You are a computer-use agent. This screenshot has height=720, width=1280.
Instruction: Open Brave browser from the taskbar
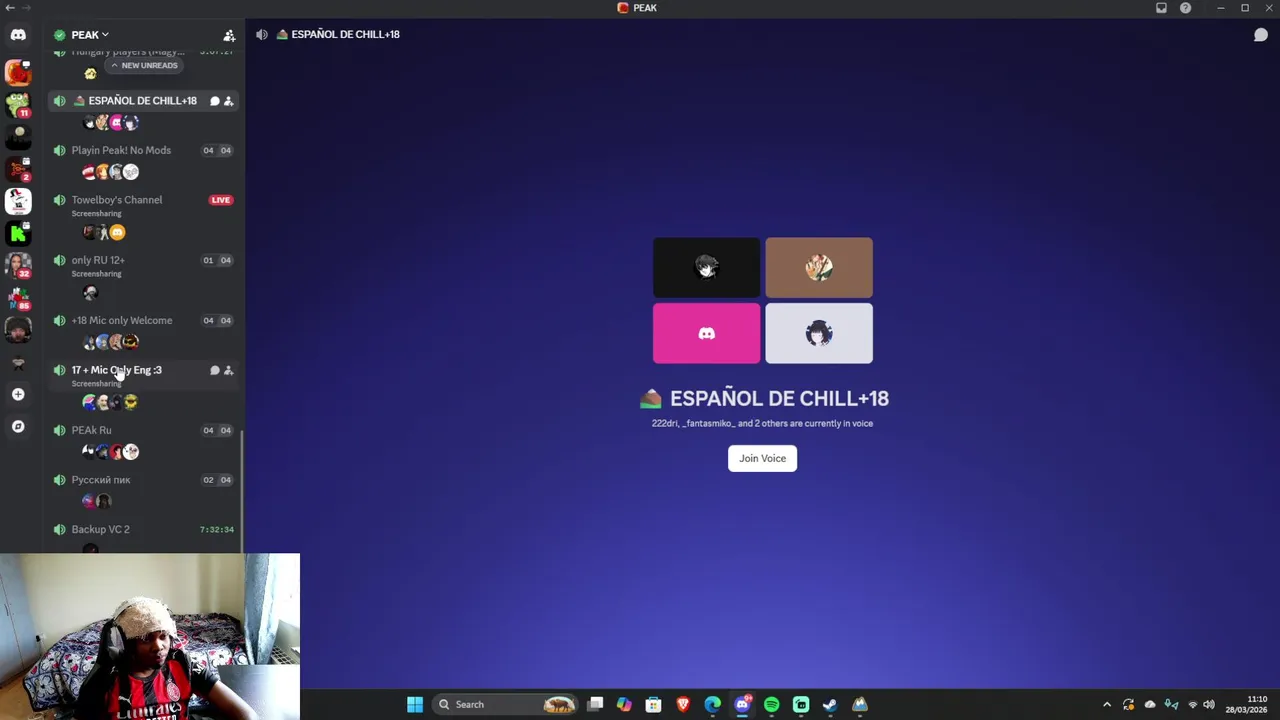tap(683, 704)
